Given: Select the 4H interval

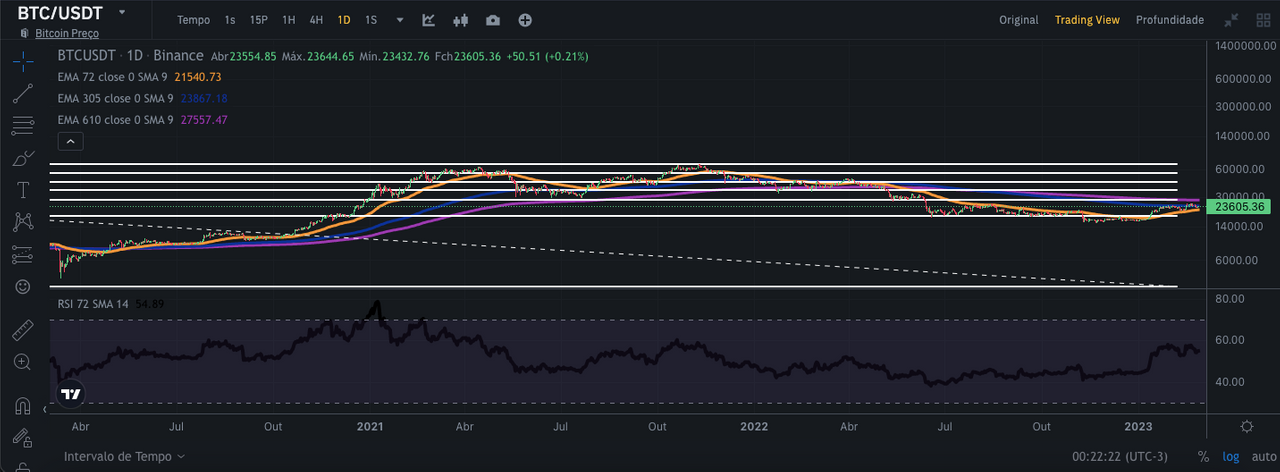Looking at the screenshot, I should tap(316, 20).
